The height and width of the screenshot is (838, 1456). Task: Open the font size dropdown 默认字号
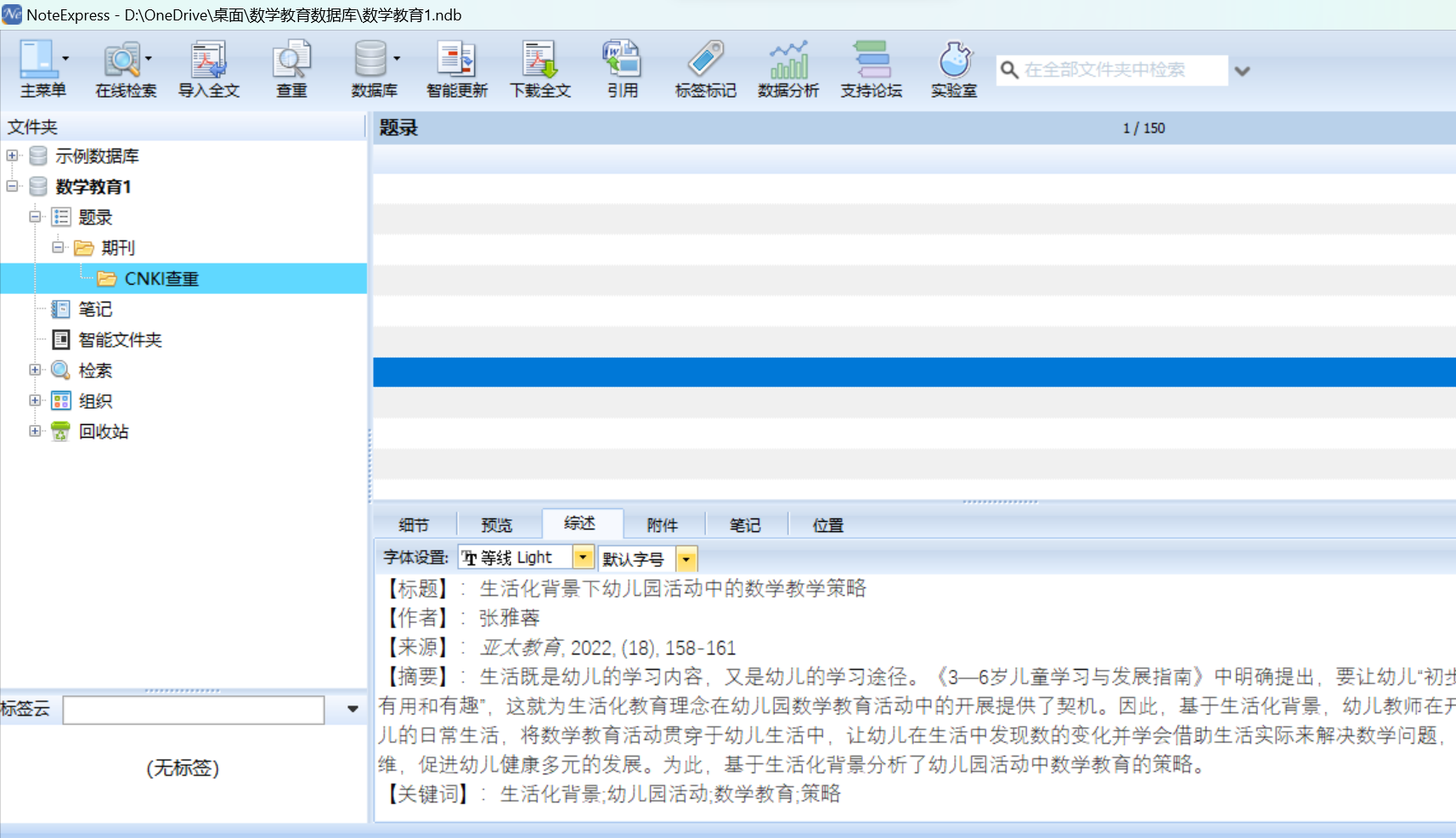[x=686, y=559]
